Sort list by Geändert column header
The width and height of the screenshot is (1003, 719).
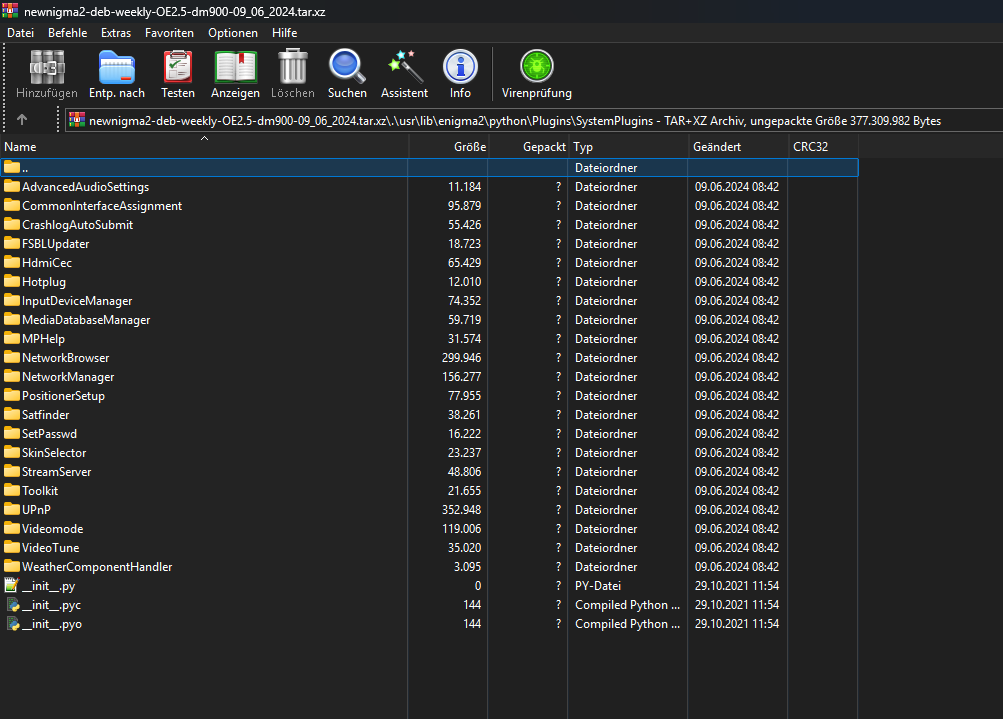717,147
